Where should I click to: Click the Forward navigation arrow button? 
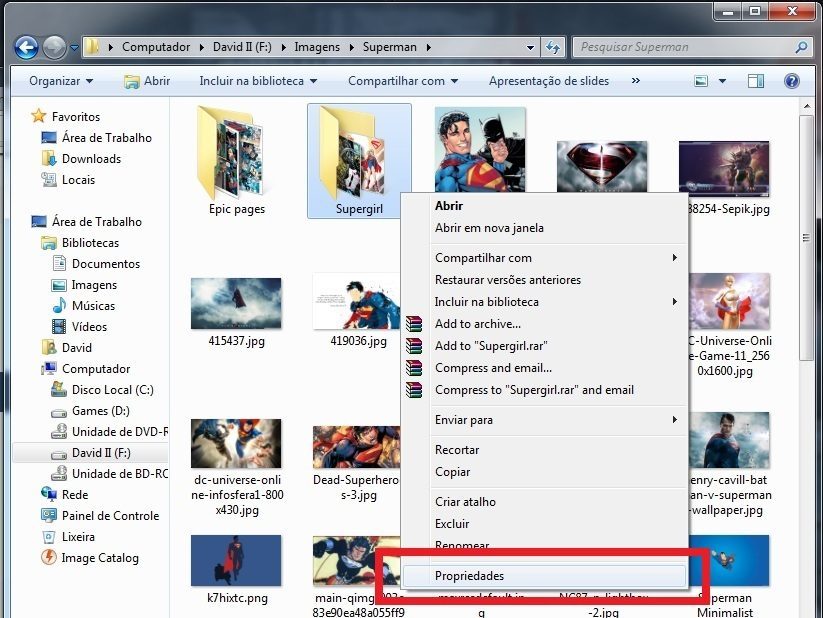tap(54, 47)
